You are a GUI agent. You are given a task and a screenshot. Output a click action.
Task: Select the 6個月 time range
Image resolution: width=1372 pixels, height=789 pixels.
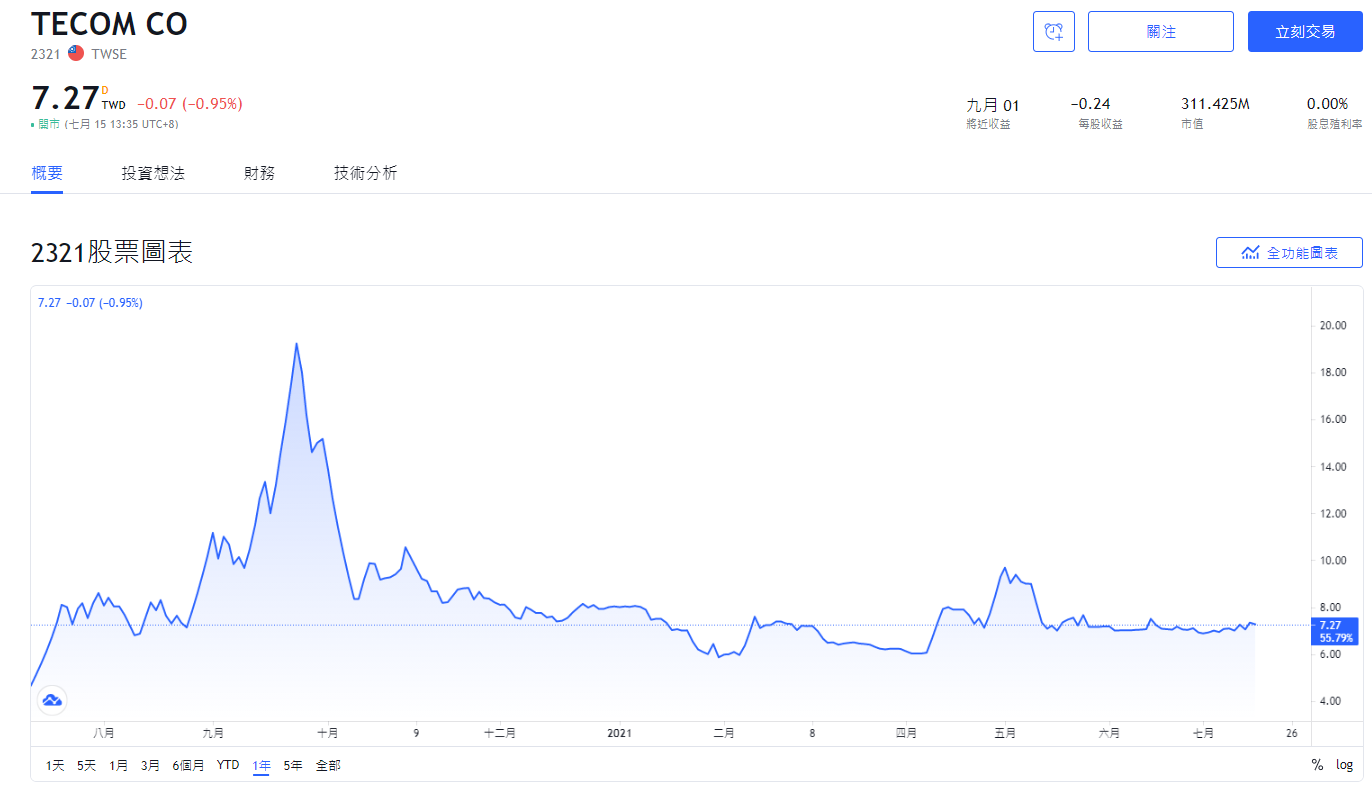click(188, 765)
